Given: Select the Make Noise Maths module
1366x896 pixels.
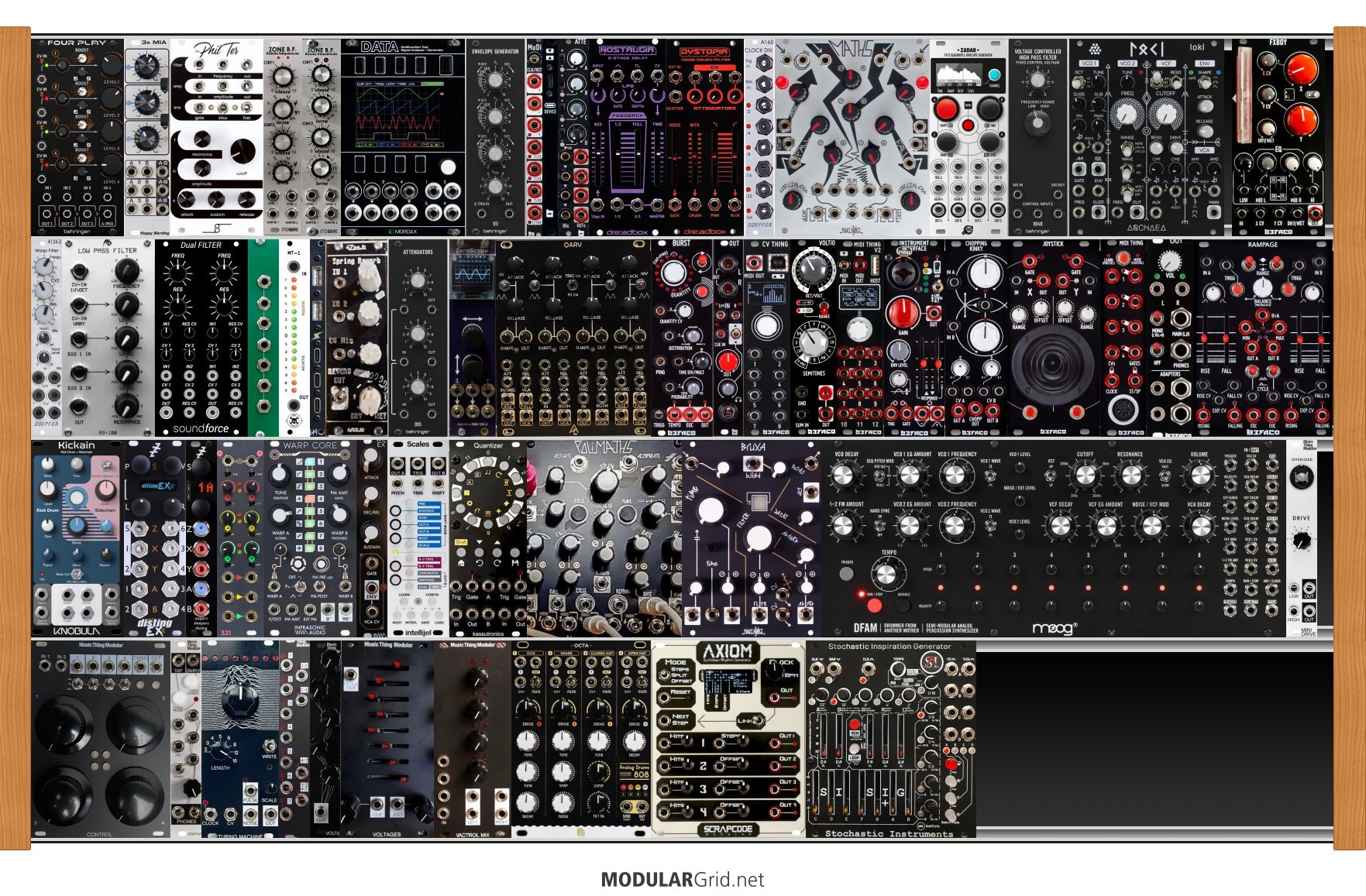Looking at the screenshot, I should point(852,136).
